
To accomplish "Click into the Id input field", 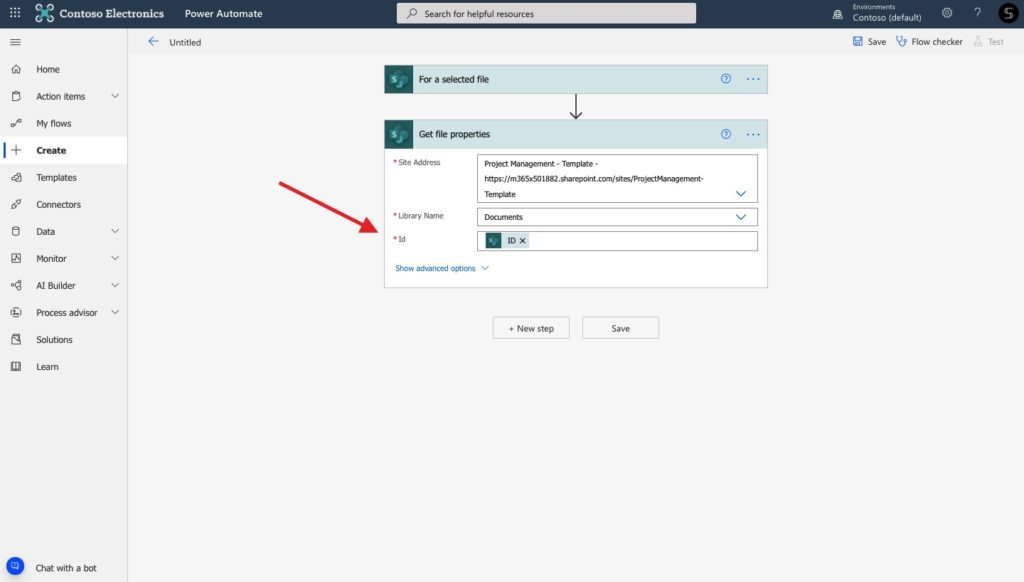I will click(617, 241).
